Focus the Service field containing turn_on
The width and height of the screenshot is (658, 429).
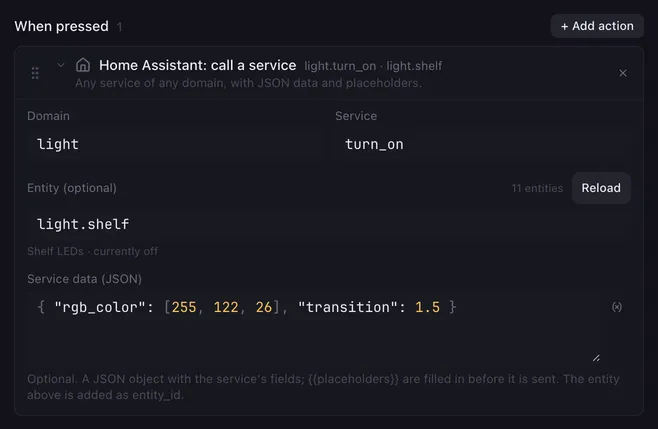(483, 144)
